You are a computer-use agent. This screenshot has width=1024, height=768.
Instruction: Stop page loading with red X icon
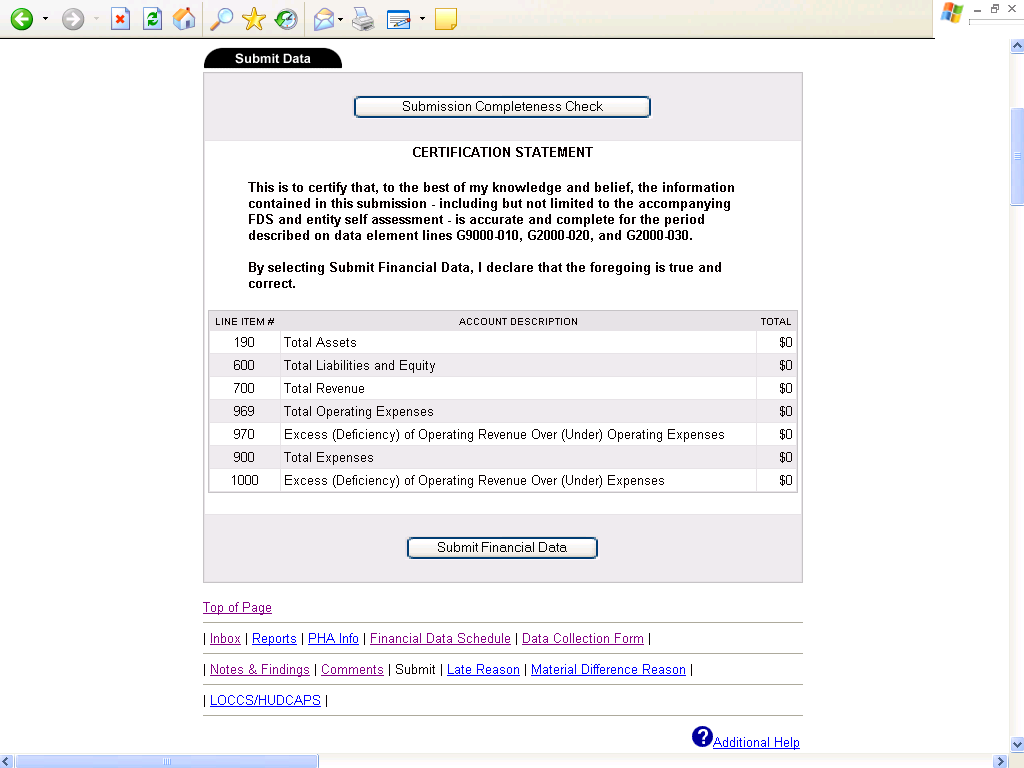(120, 19)
